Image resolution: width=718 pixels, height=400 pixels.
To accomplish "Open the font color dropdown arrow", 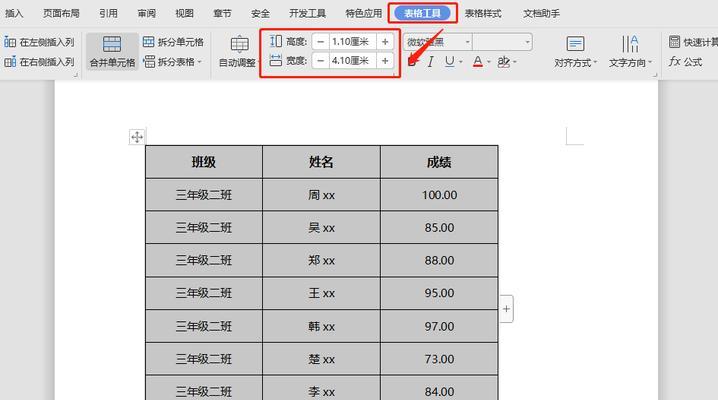I will tap(489, 61).
